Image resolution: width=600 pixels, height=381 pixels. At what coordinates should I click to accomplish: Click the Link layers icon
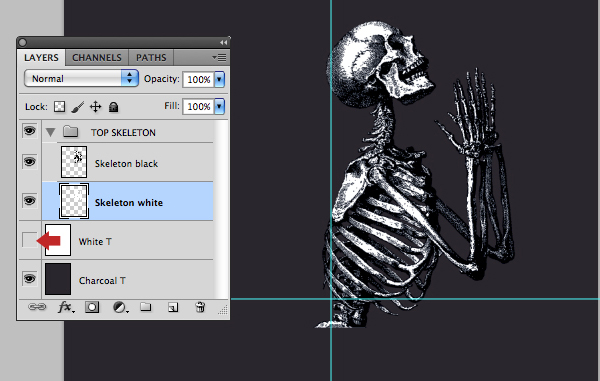pos(38,307)
